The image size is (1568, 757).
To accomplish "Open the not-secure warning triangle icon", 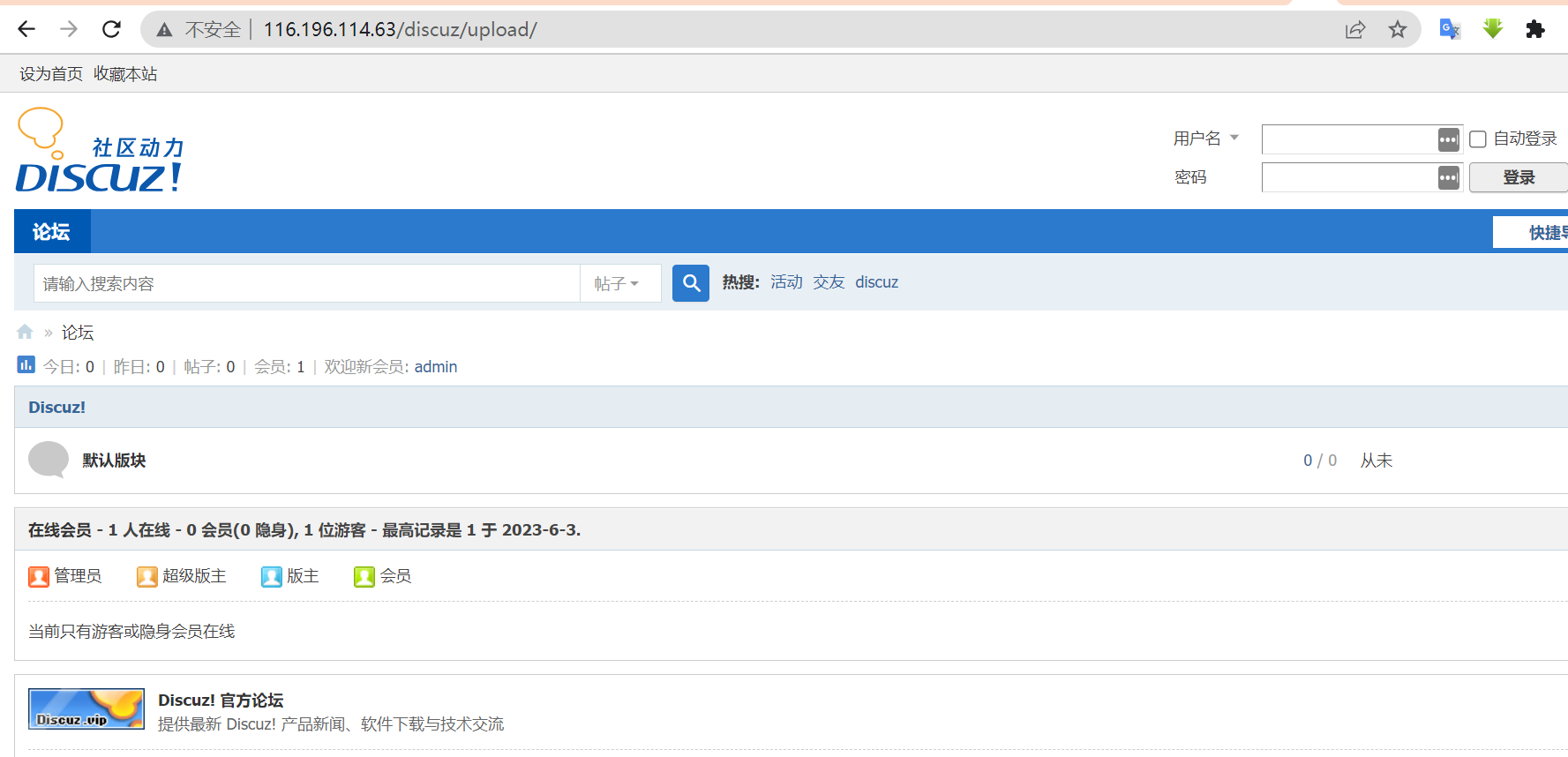I will tap(164, 30).
